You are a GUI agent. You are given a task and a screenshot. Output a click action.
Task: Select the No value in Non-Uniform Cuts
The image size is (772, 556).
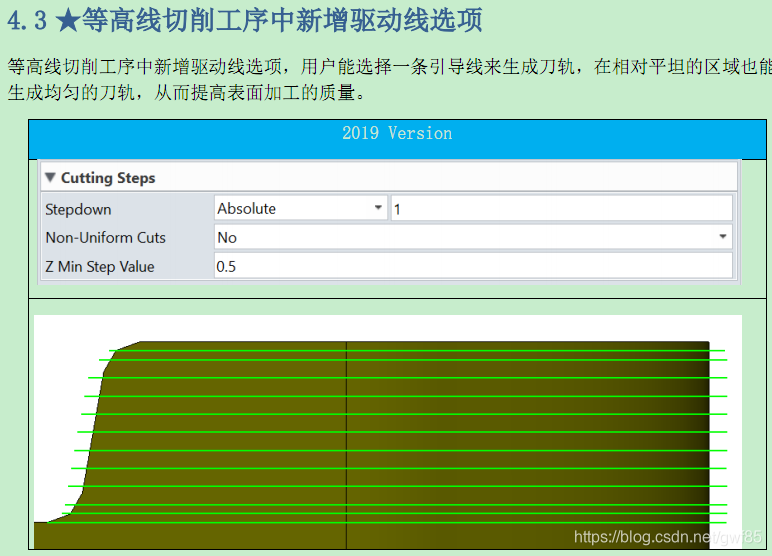228,238
